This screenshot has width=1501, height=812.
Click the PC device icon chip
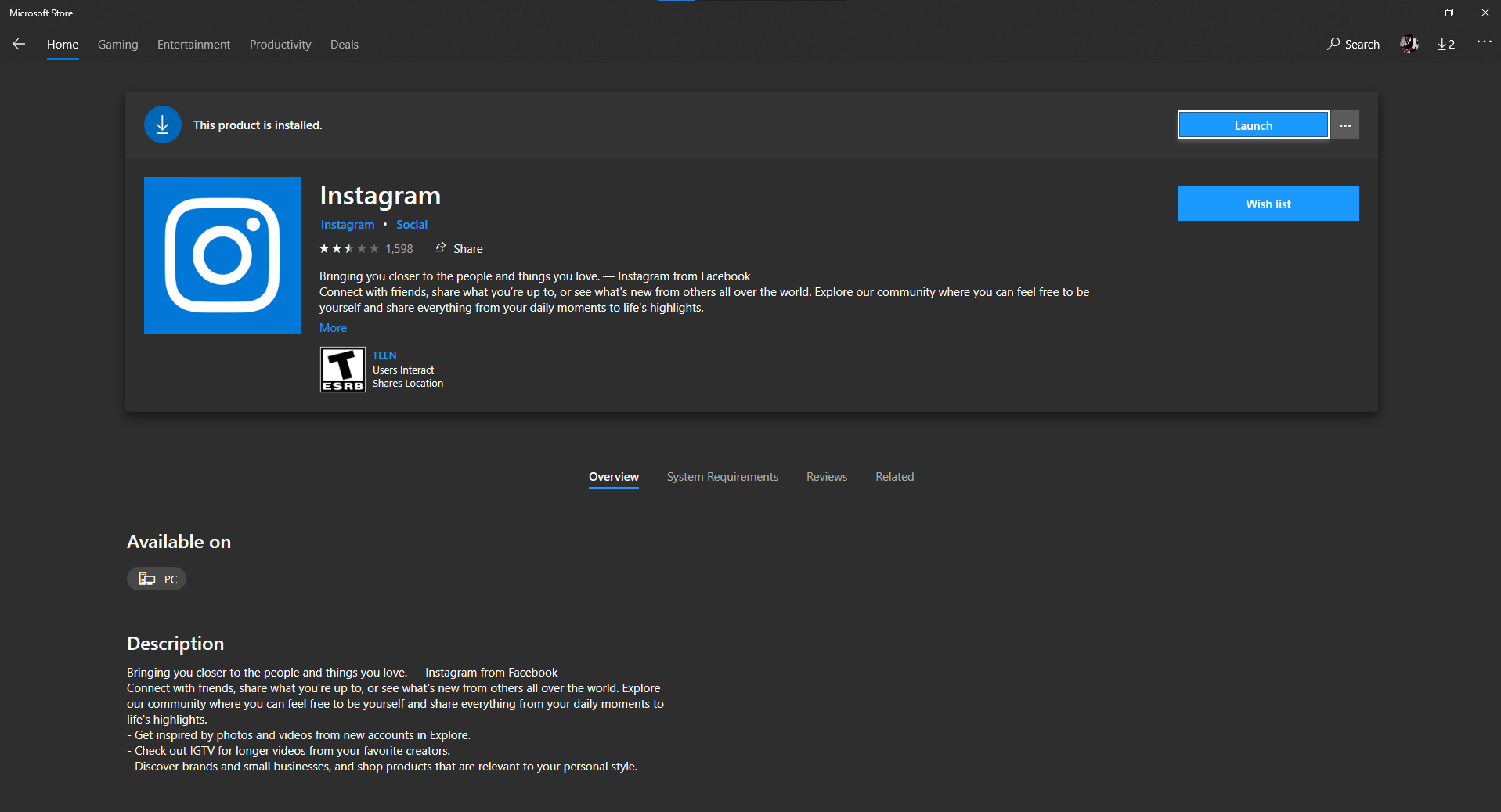pos(157,579)
